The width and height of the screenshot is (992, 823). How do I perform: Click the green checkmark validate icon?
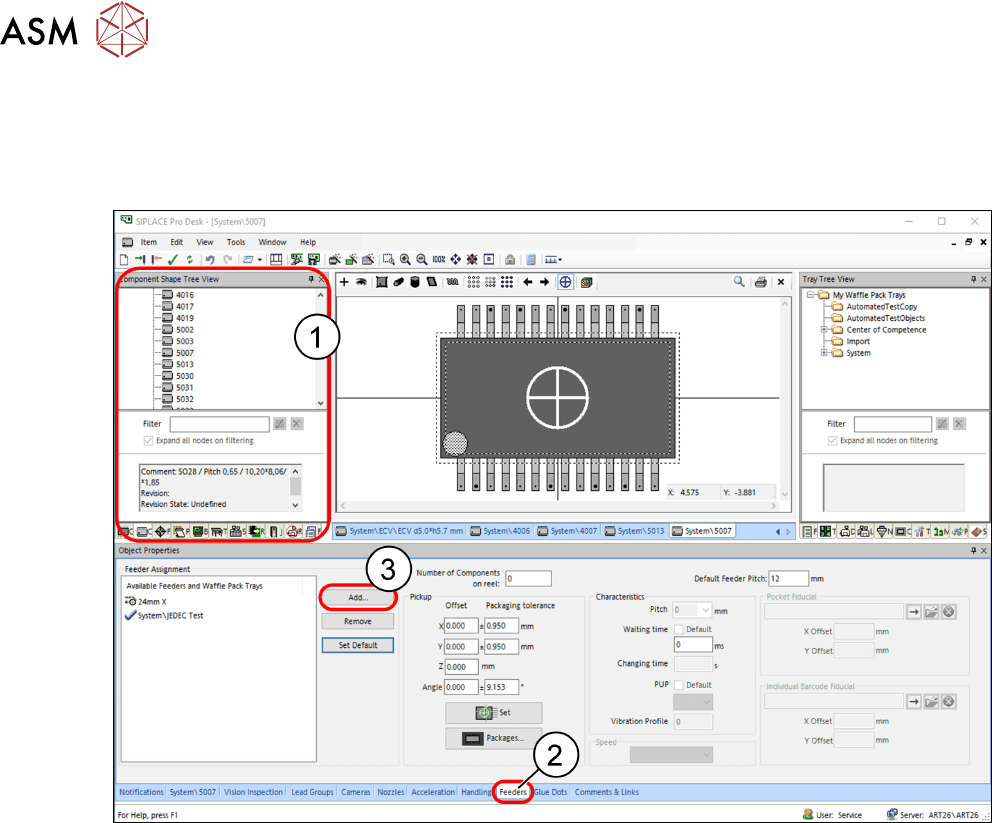(x=173, y=259)
